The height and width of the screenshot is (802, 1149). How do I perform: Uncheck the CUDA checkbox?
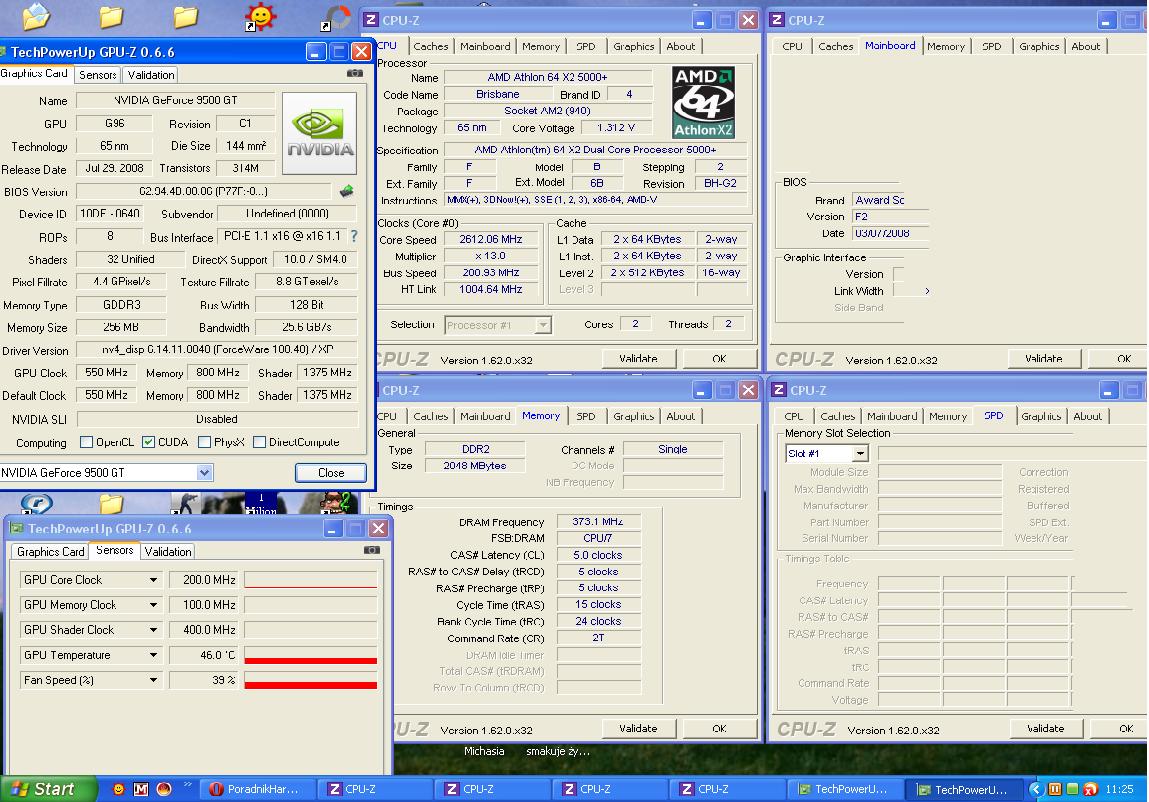[149, 442]
